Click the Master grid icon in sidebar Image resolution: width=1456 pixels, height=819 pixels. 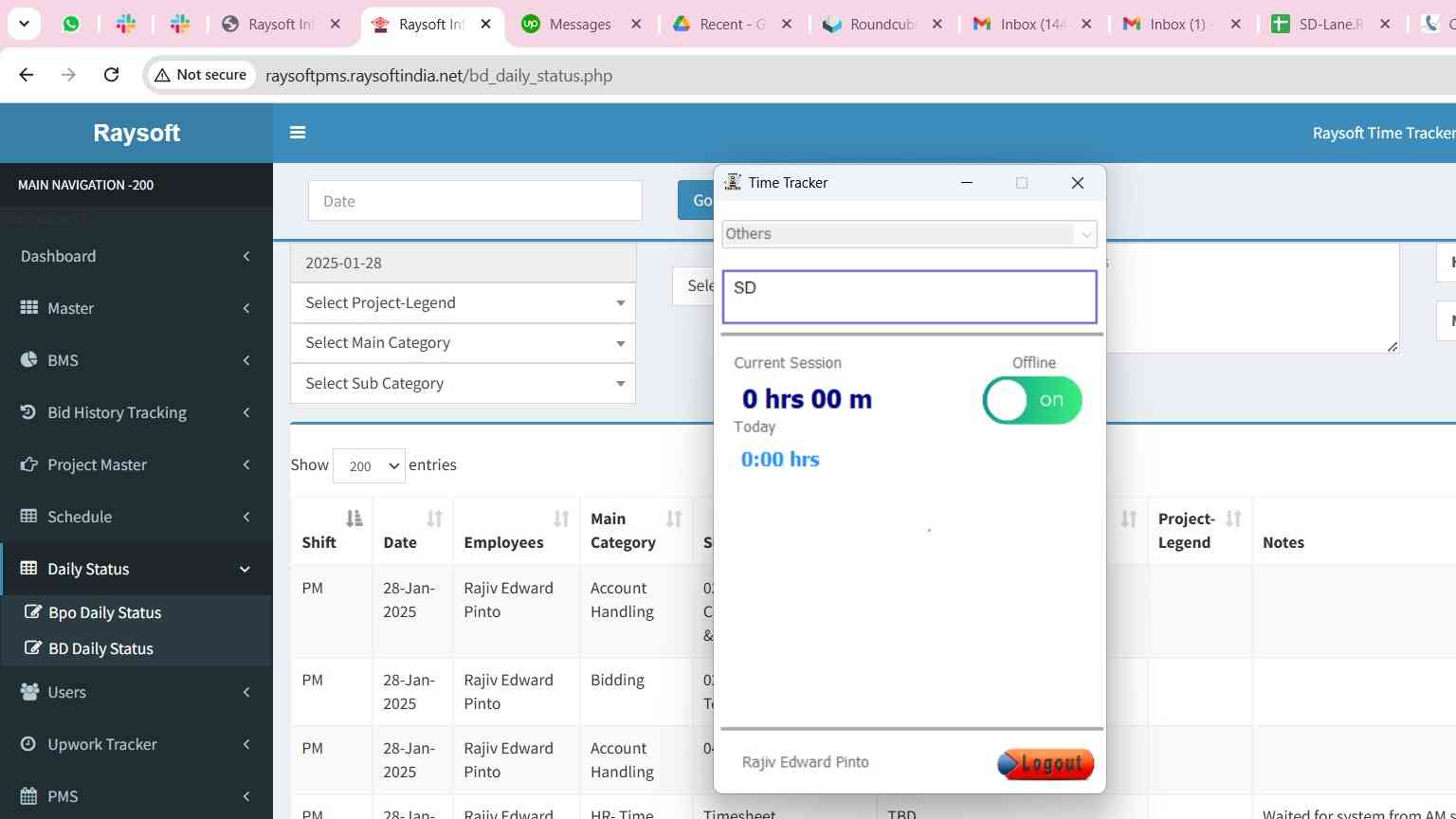(29, 308)
